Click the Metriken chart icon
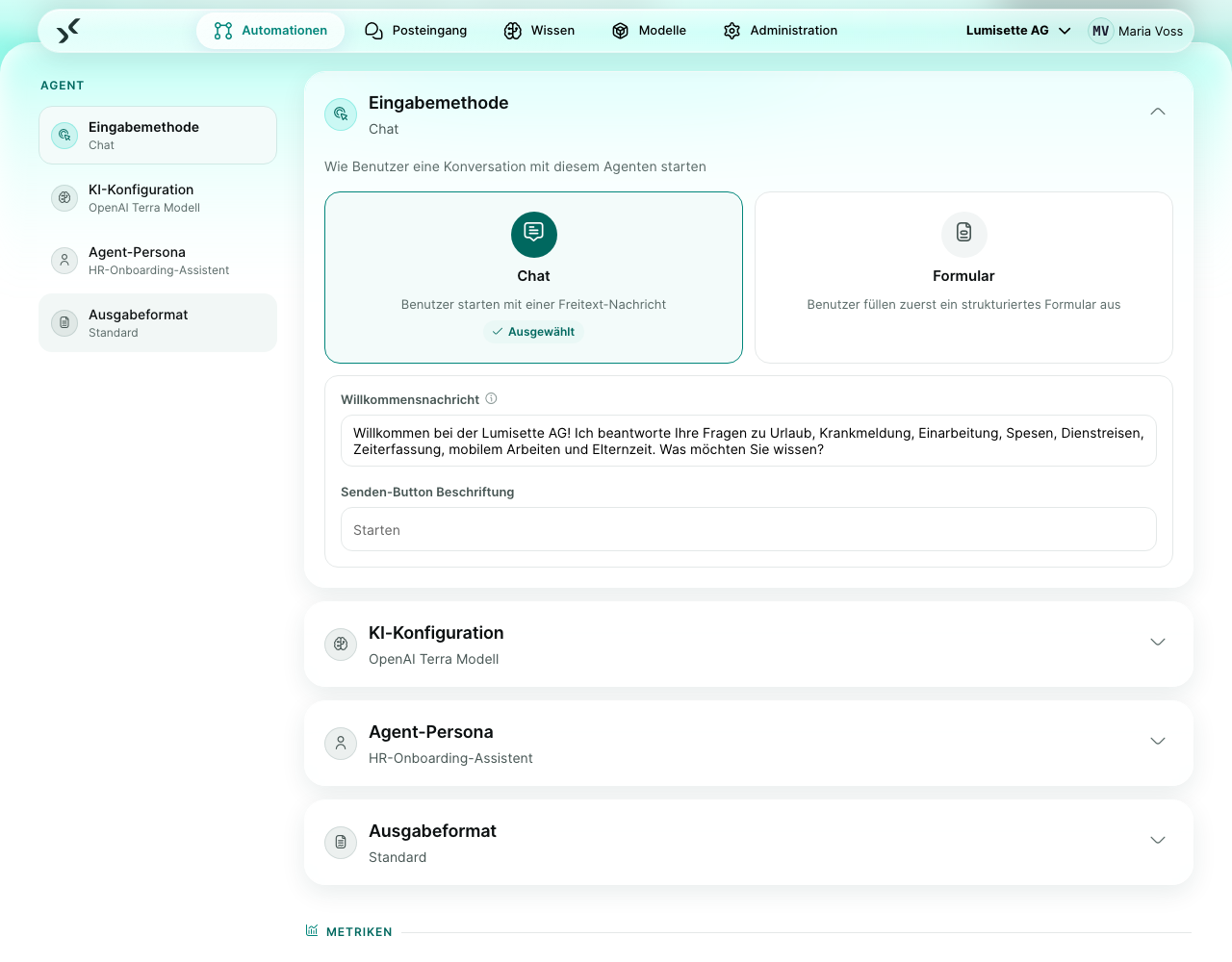 coord(312,930)
